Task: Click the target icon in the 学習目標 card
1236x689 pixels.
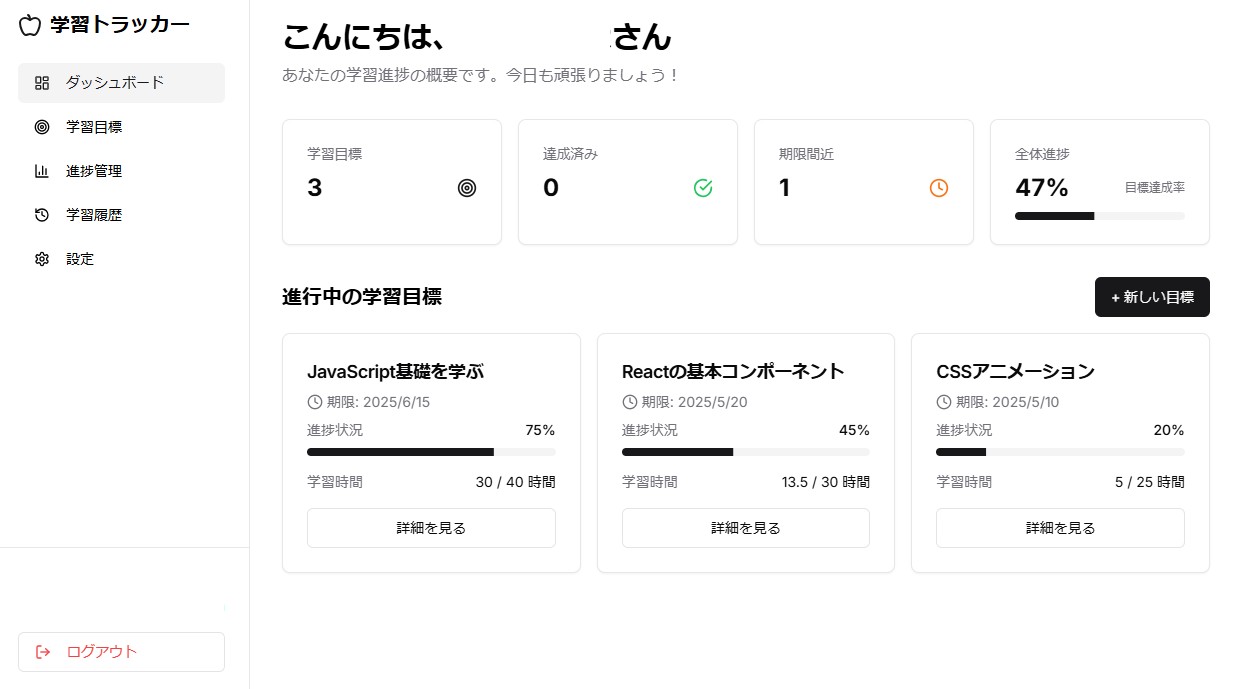Action: (x=467, y=188)
